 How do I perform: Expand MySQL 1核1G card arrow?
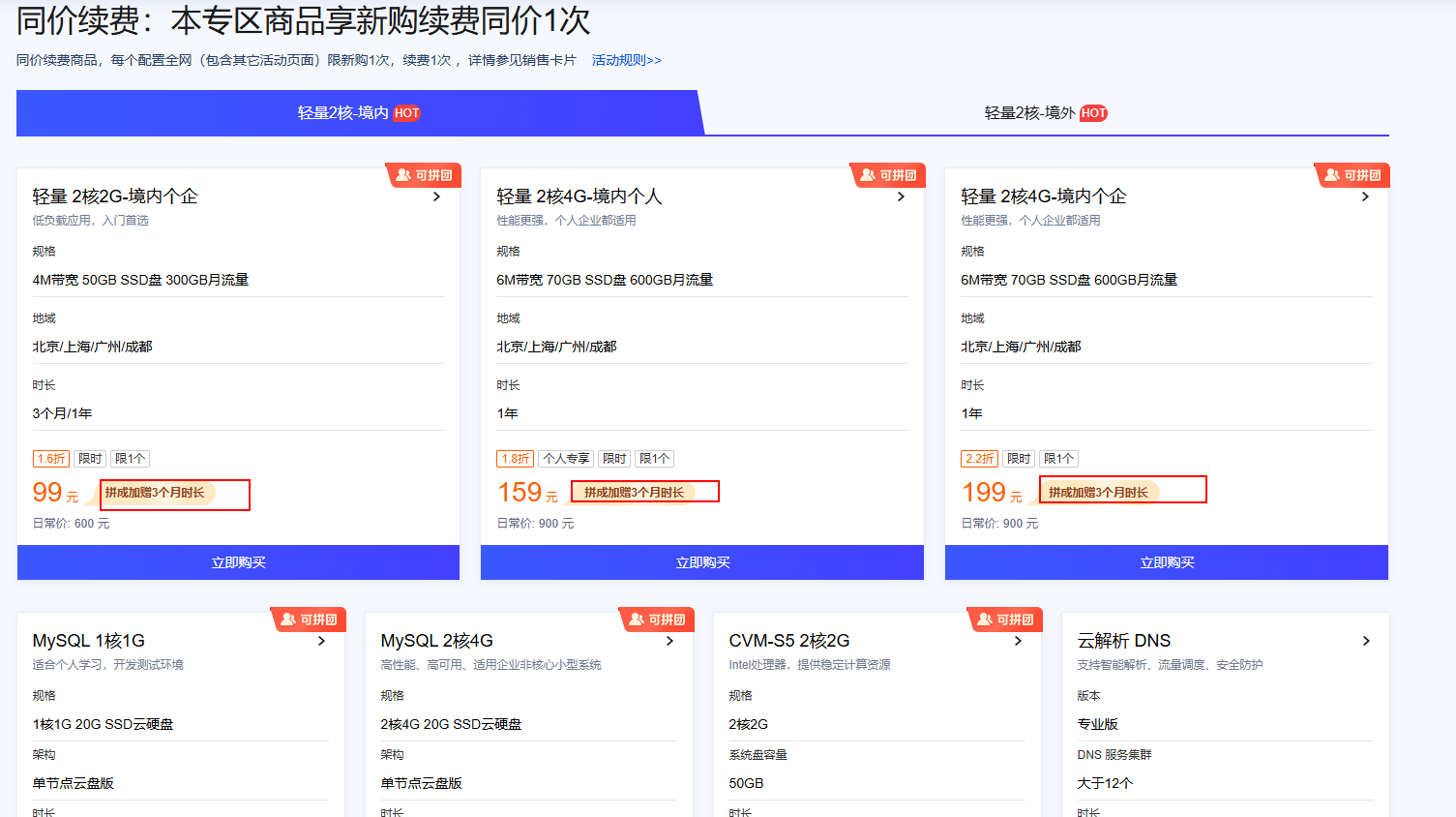(x=322, y=641)
